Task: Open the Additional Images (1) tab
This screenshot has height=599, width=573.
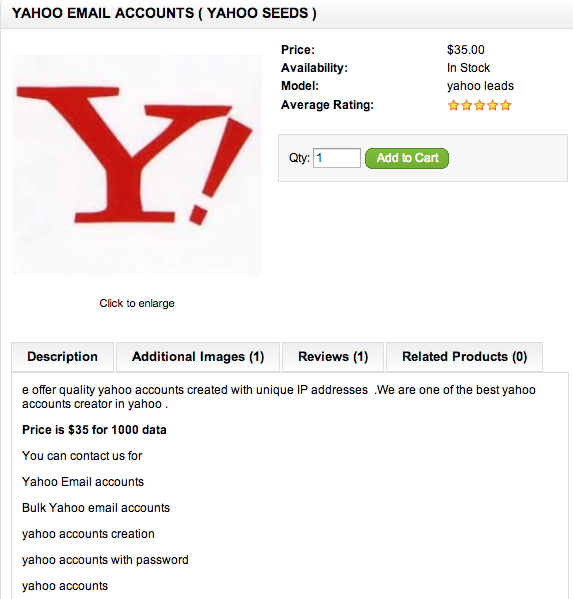Action: coord(198,357)
